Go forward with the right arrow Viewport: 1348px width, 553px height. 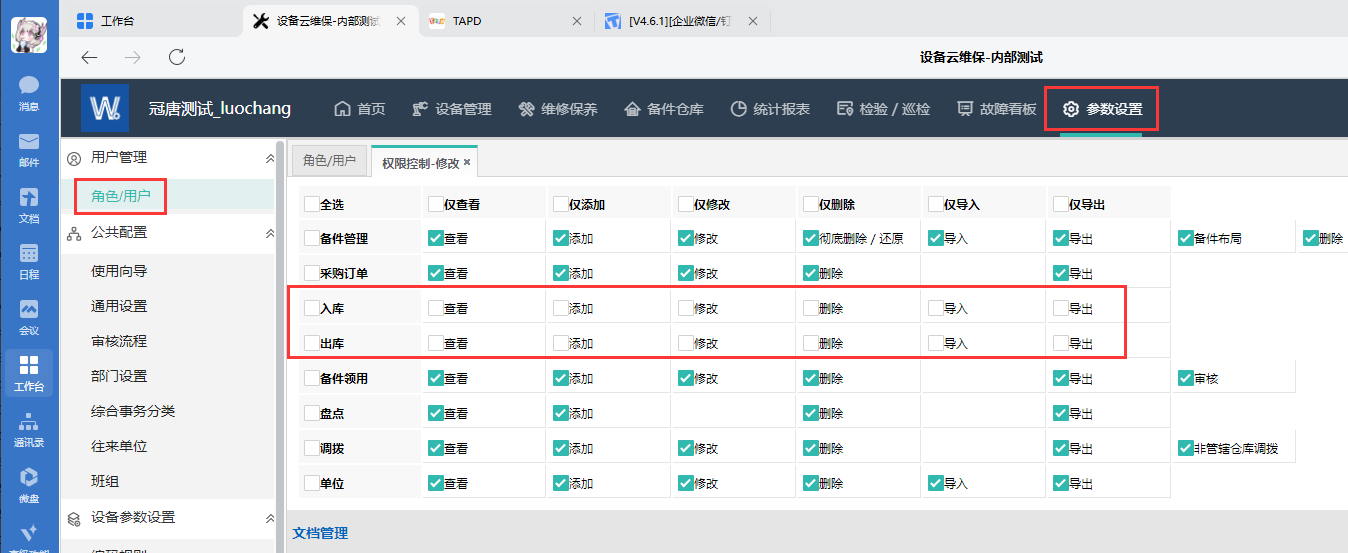pyautogui.click(x=132, y=57)
